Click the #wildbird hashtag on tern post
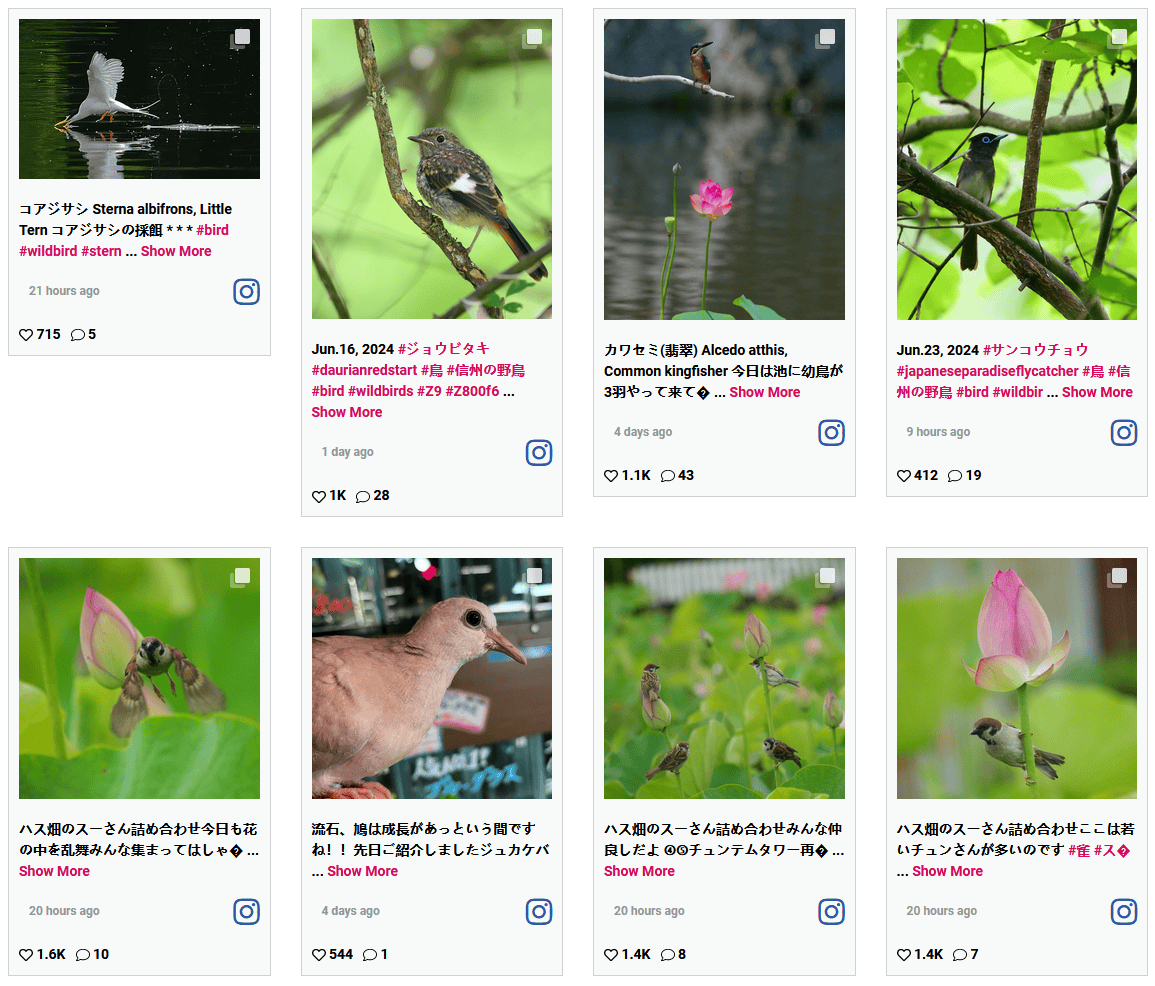This screenshot has height=986, width=1155. (x=48, y=251)
